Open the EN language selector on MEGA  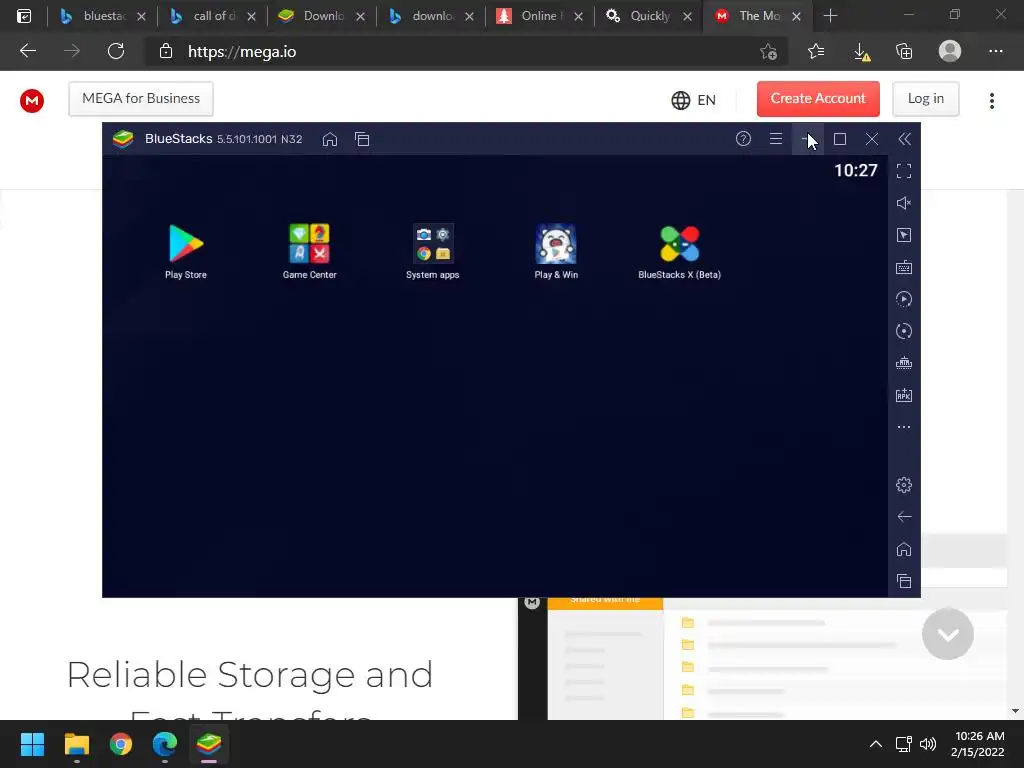click(x=694, y=100)
